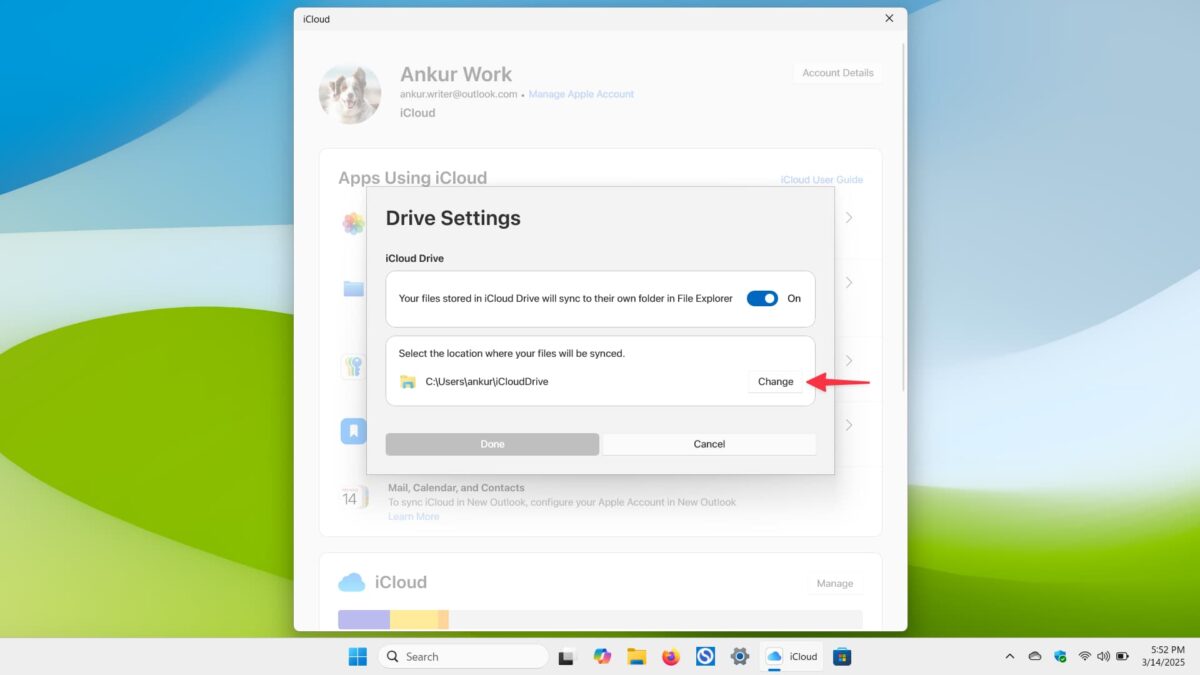1200x675 pixels.
Task: Launch Firefox from taskbar
Action: [x=671, y=656]
